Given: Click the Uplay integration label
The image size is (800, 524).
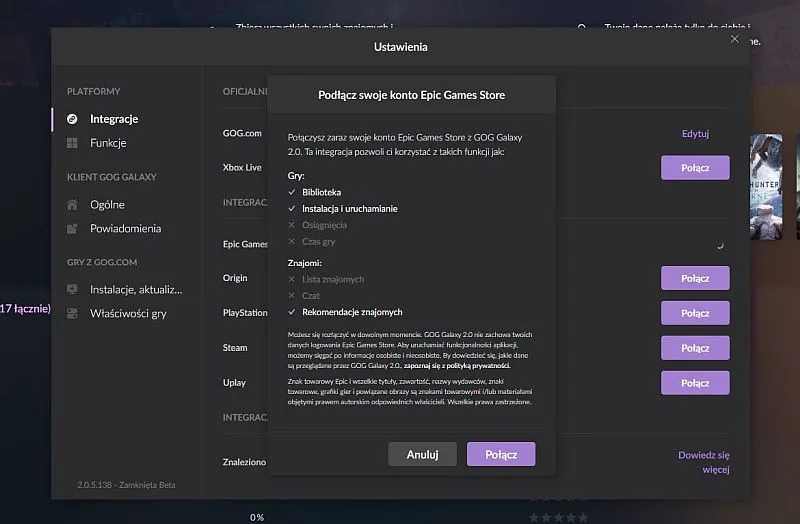Looking at the screenshot, I should click(234, 383).
